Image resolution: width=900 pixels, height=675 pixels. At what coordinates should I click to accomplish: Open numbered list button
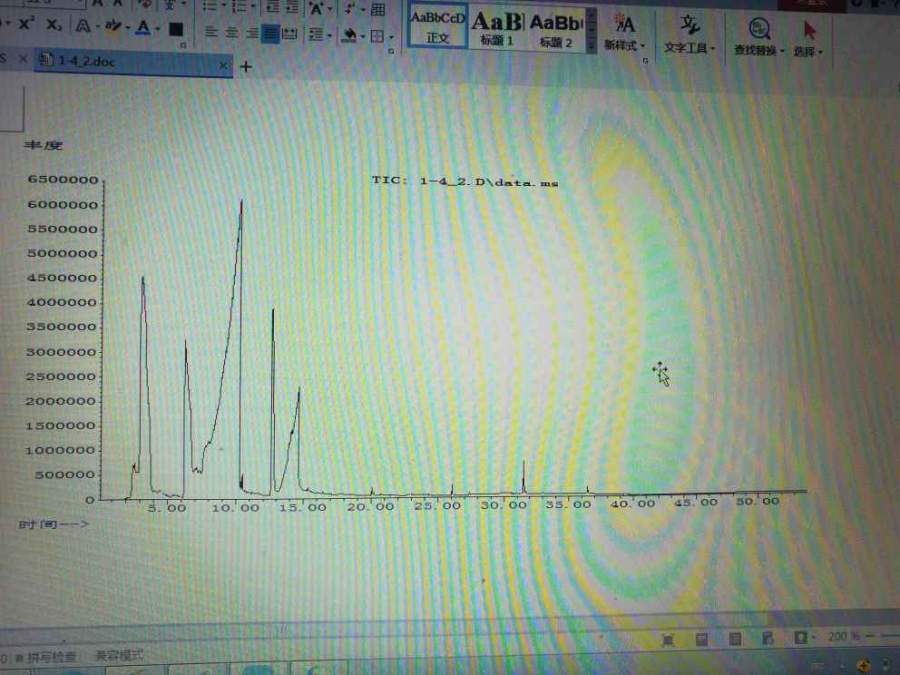(239, 7)
